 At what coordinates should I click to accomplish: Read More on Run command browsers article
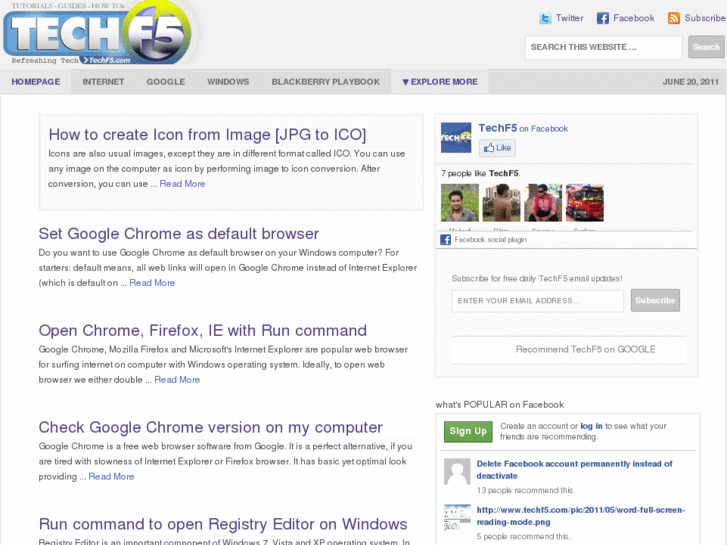pos(177,380)
